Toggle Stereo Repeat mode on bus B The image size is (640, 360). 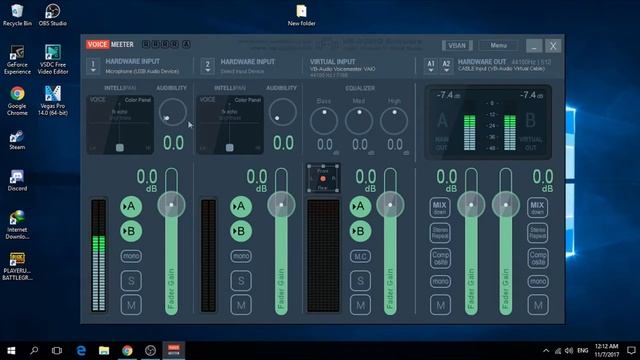[x=538, y=233]
